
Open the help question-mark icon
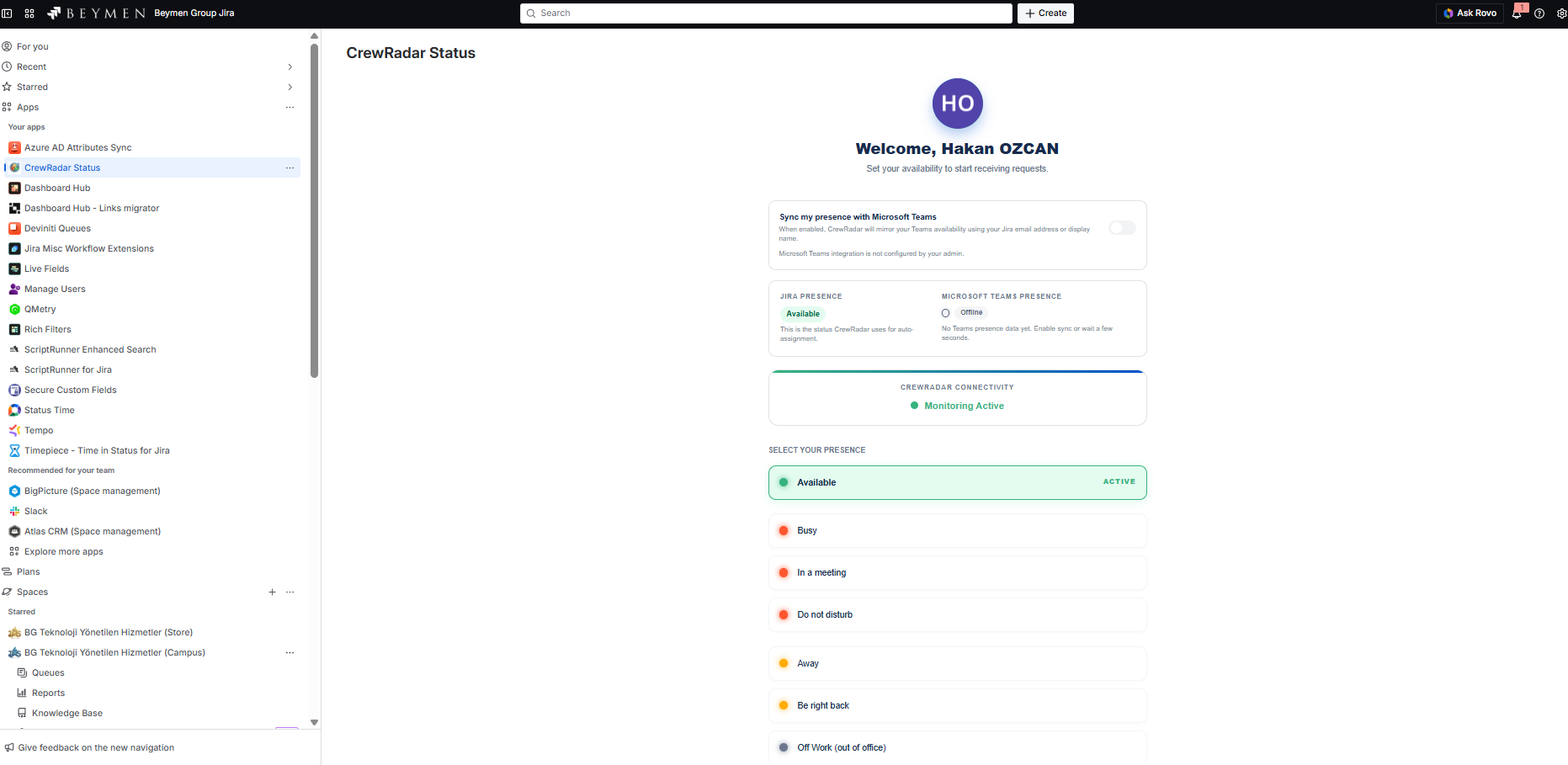coord(1539,13)
